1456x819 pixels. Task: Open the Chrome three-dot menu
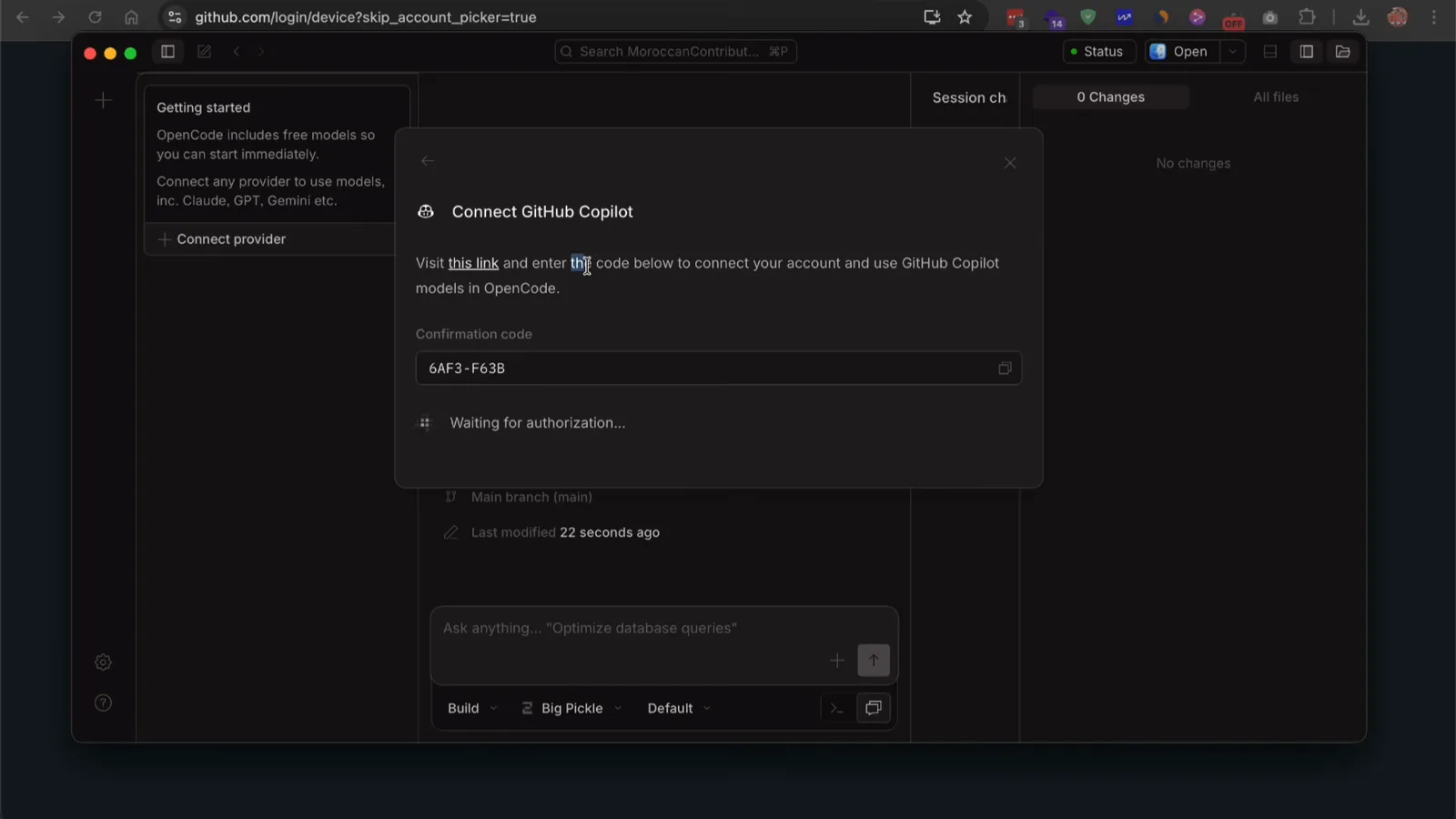pos(1434,17)
